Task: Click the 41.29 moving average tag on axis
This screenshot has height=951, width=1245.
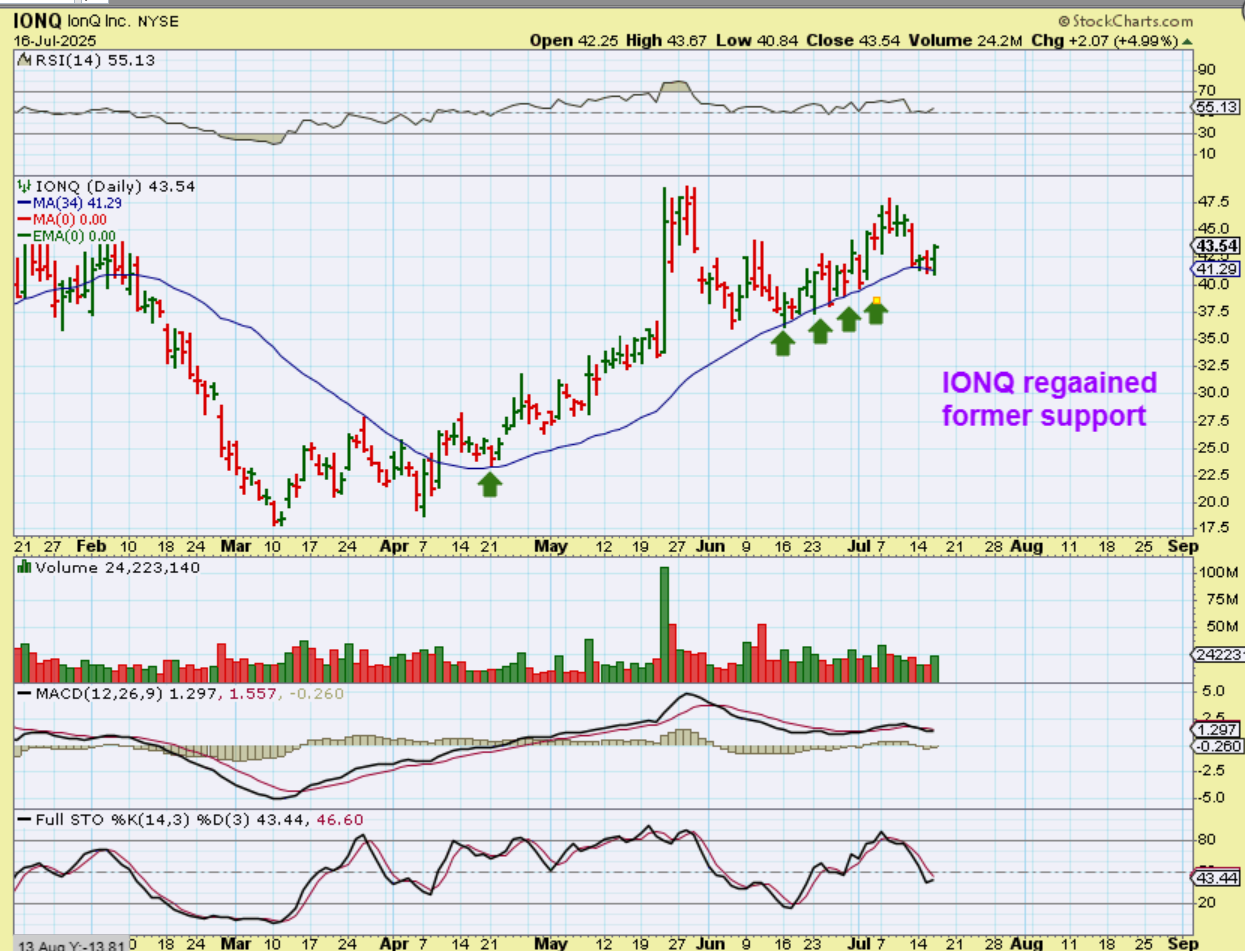Action: pos(1218,270)
